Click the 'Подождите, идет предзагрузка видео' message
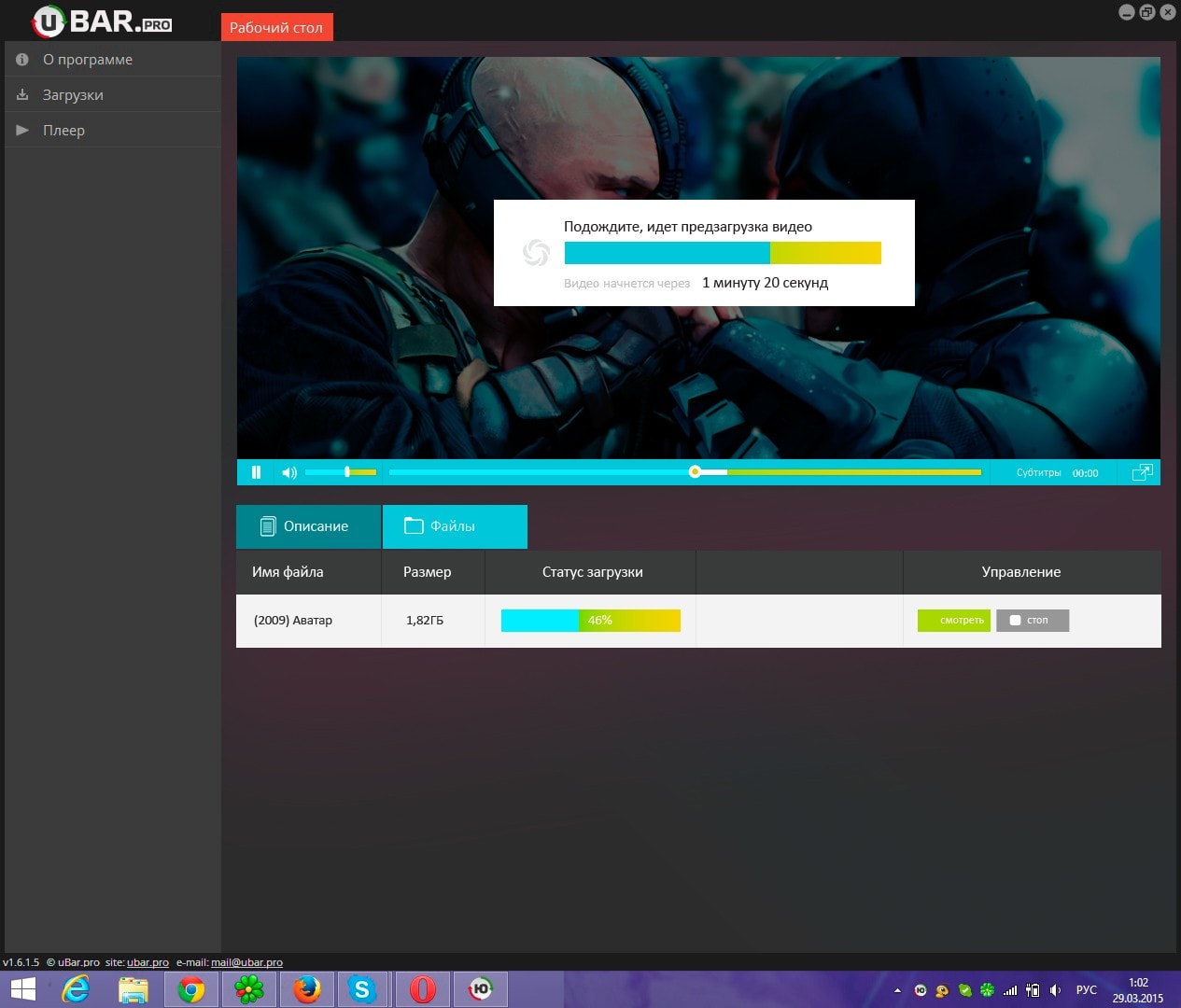The width and height of the screenshot is (1181, 1008). click(688, 227)
